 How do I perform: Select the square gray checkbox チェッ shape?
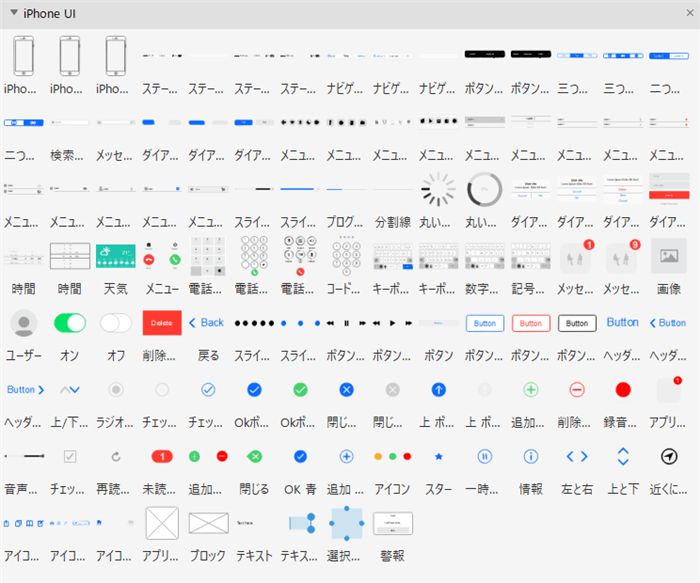[x=70, y=456]
